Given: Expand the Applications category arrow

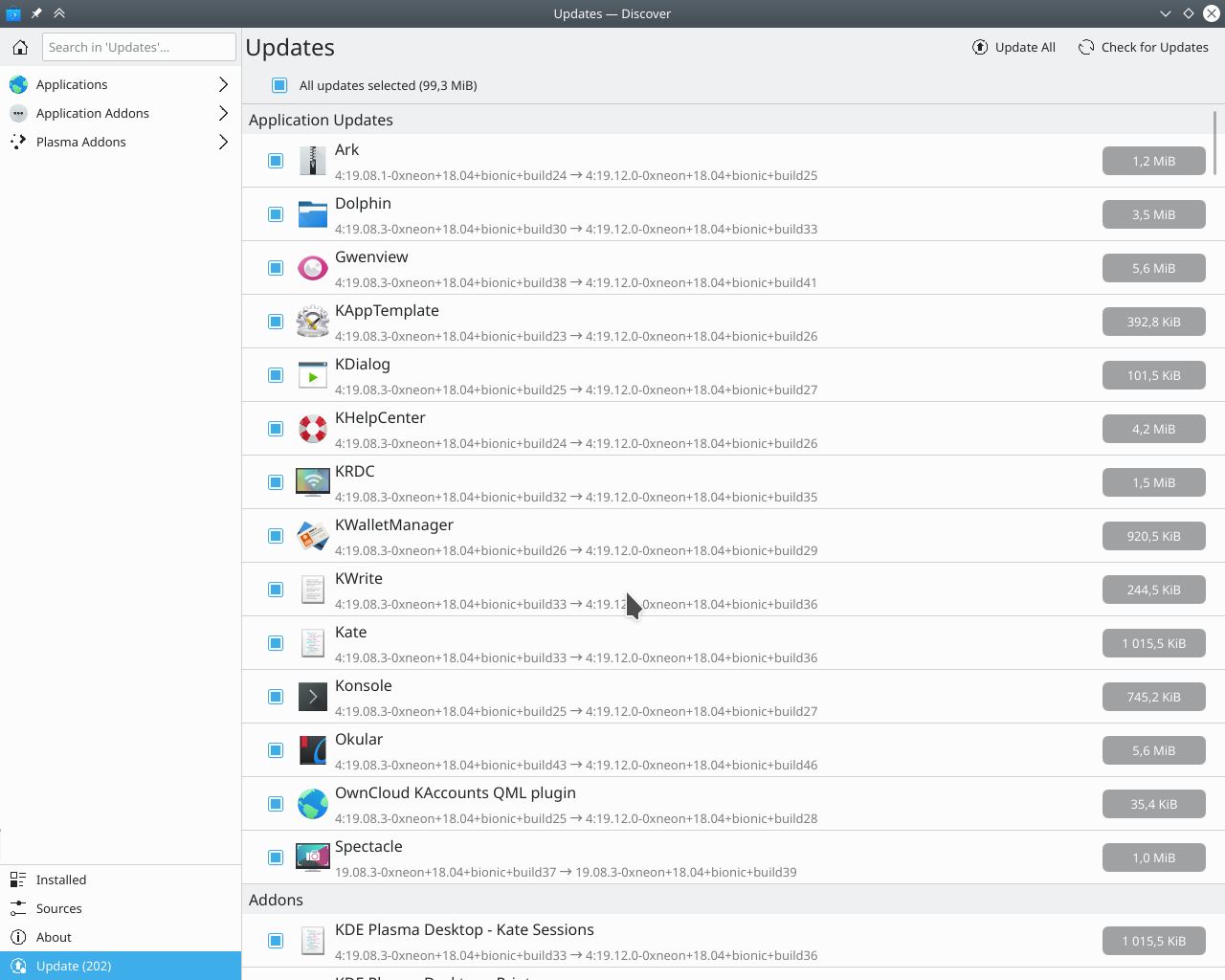Looking at the screenshot, I should [223, 84].
